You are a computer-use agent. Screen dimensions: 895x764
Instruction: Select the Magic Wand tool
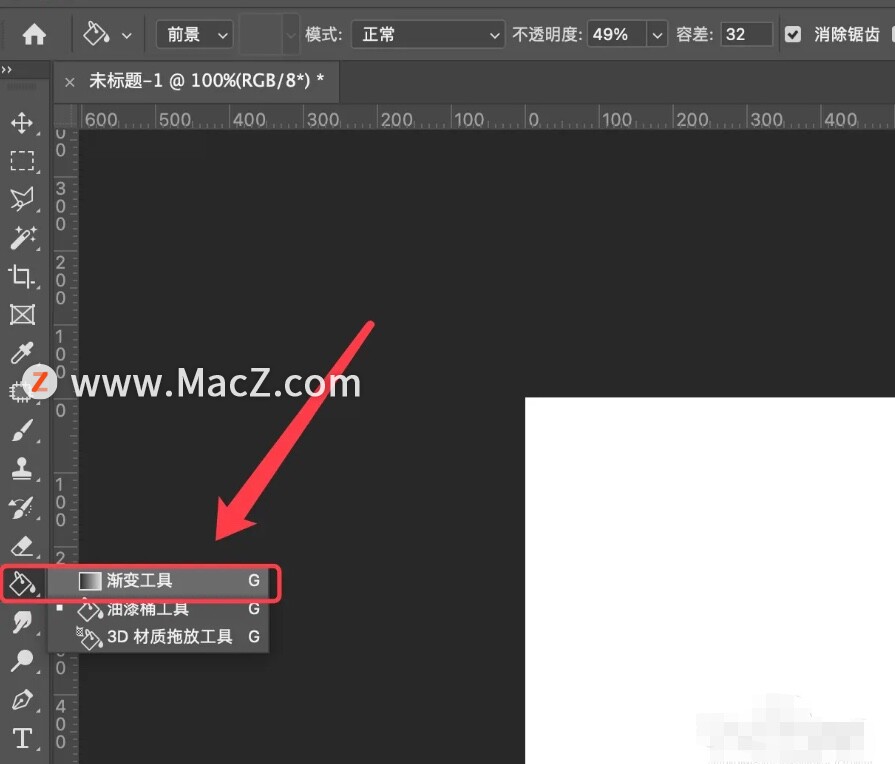pos(22,238)
